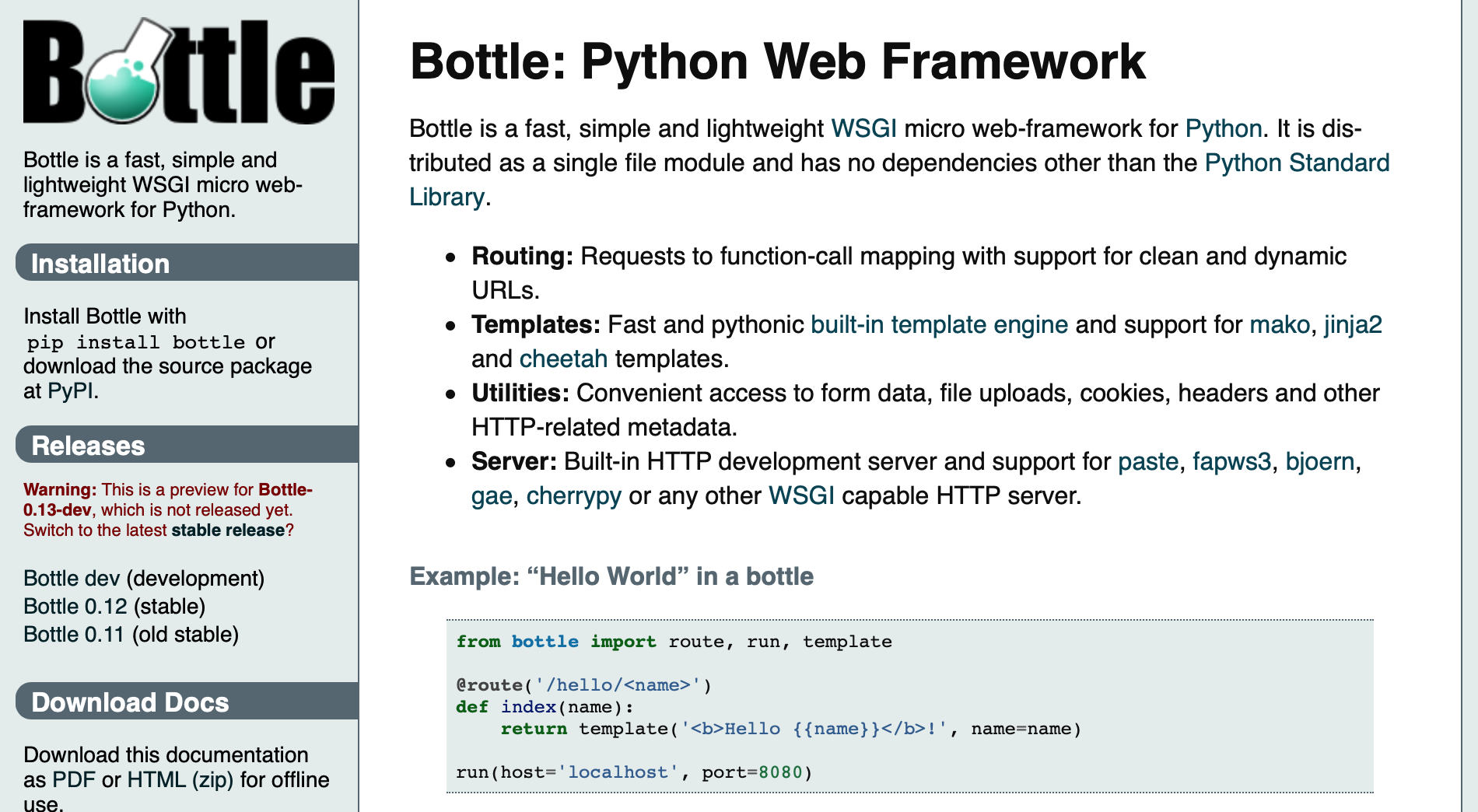Viewport: 1478px width, 812px height.
Task: Click the @route('/hello/<name>') code line
Action: click(x=583, y=685)
